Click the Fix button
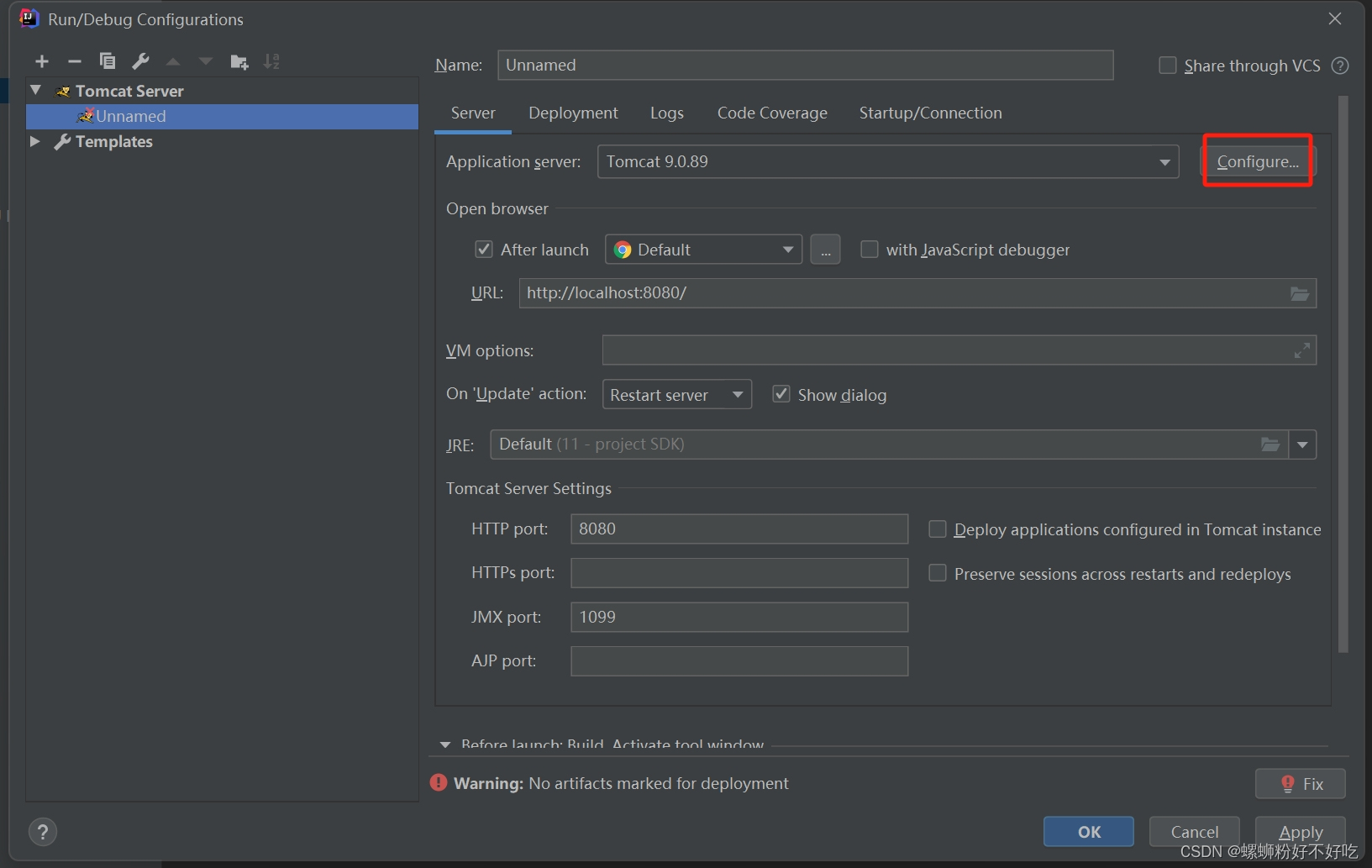 (1300, 783)
